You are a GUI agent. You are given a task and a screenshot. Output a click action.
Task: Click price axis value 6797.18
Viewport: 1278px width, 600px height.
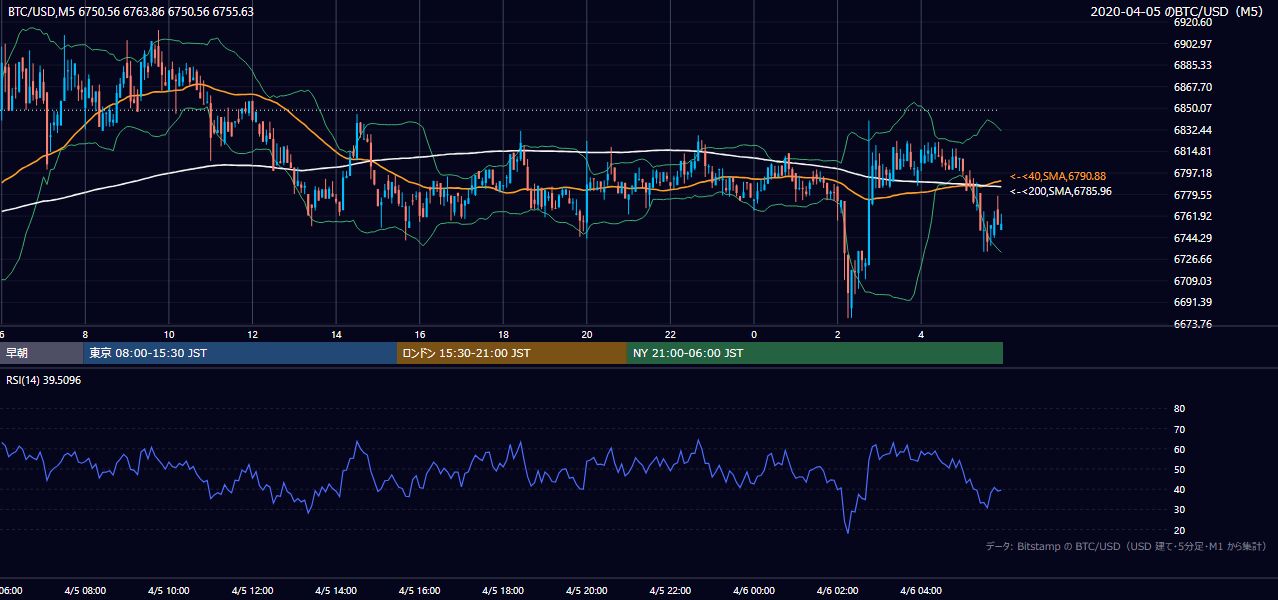pyautogui.click(x=1193, y=173)
